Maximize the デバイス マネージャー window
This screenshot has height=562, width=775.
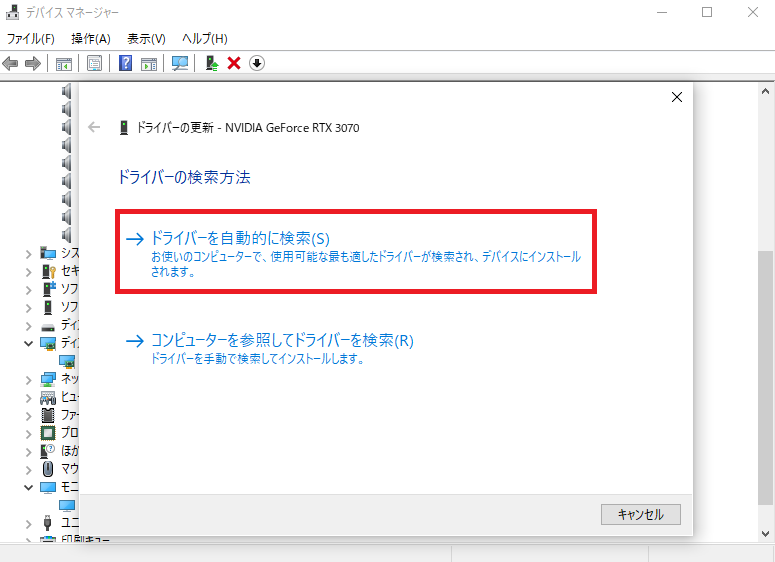click(x=707, y=12)
